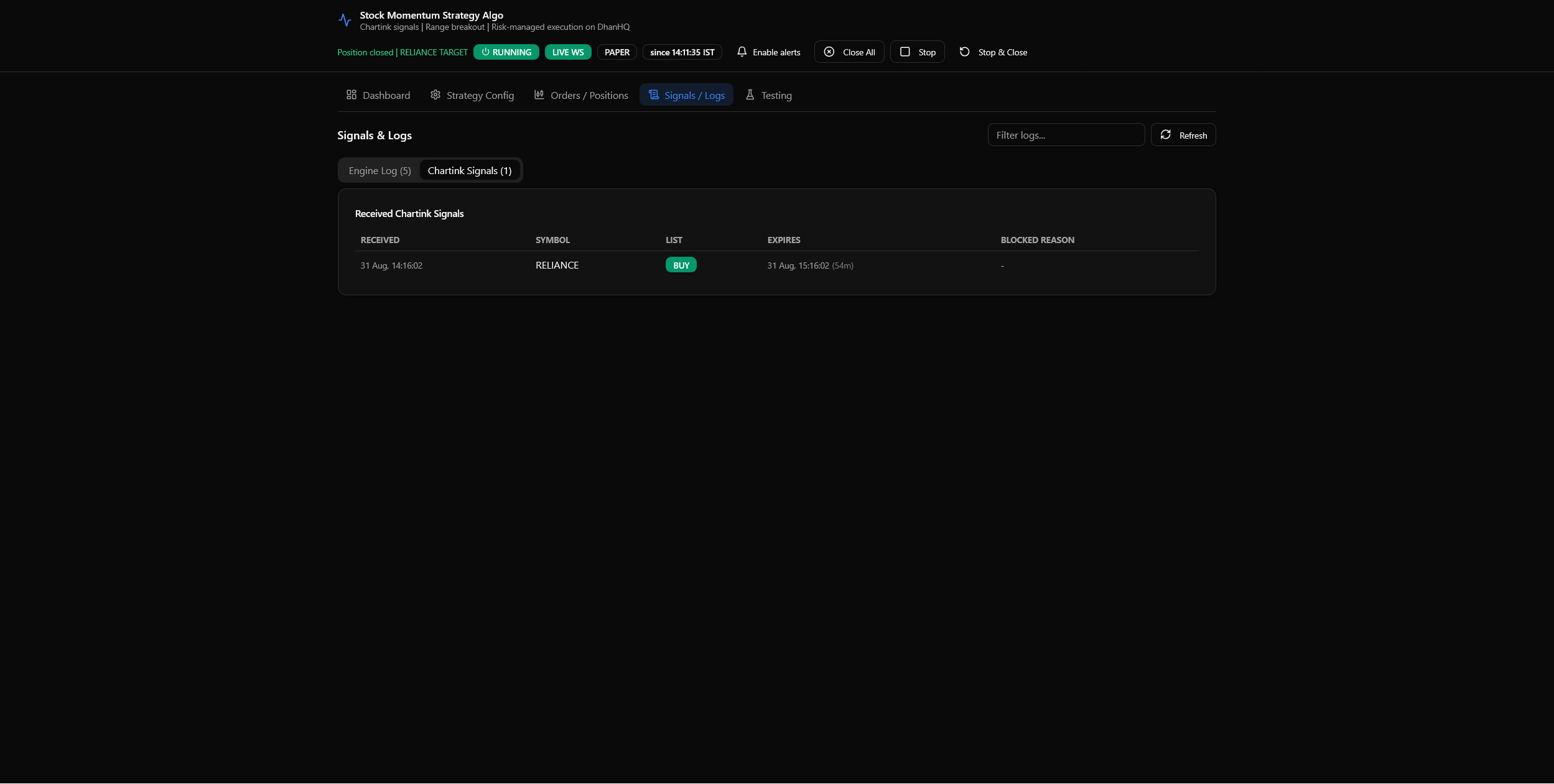Click the Strategy Config gear icon
Image resolution: width=1554 pixels, height=784 pixels.
pos(435,95)
